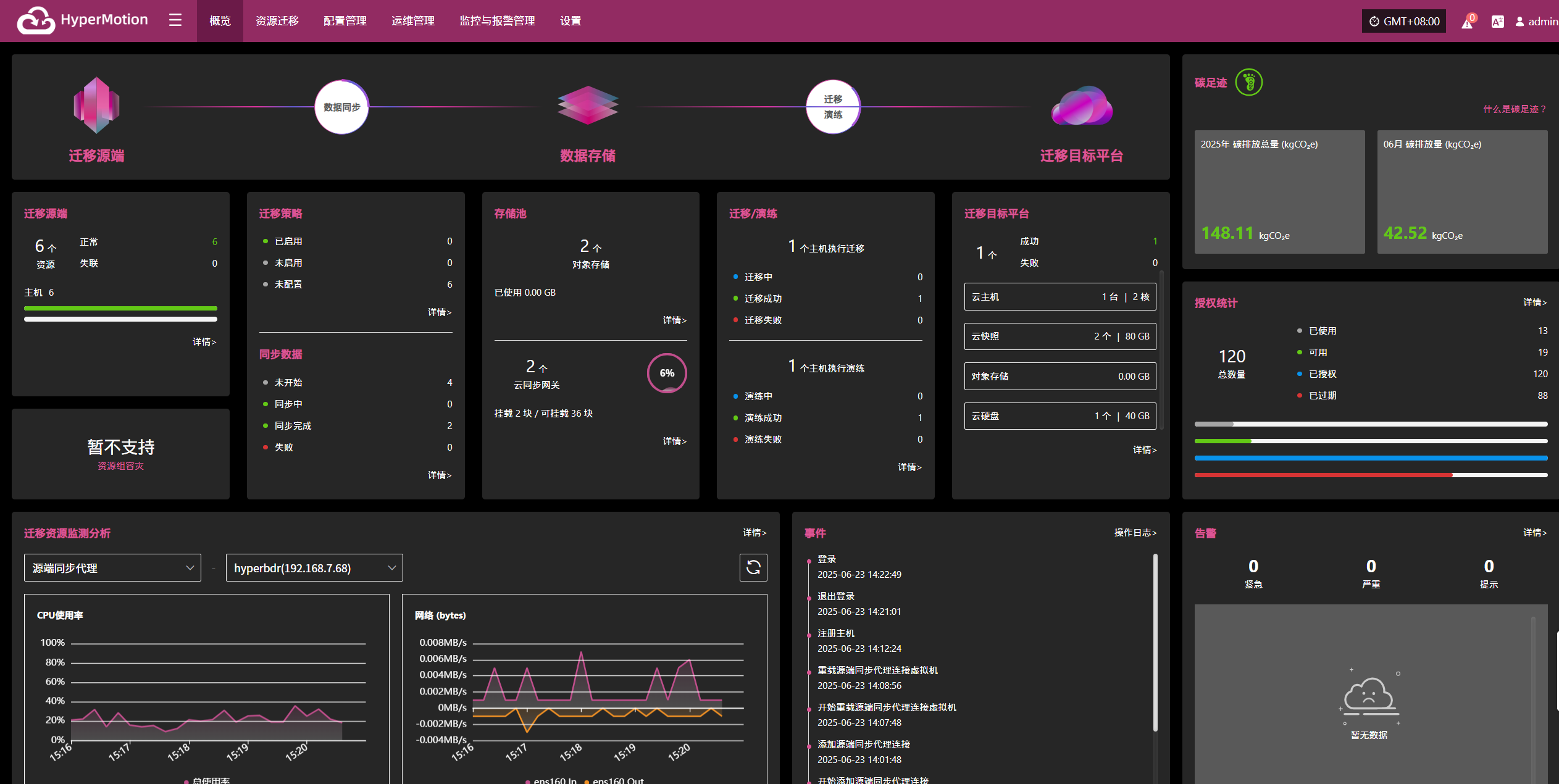Click the migration drill circle node
This screenshot has height=784, width=1559.
[833, 107]
